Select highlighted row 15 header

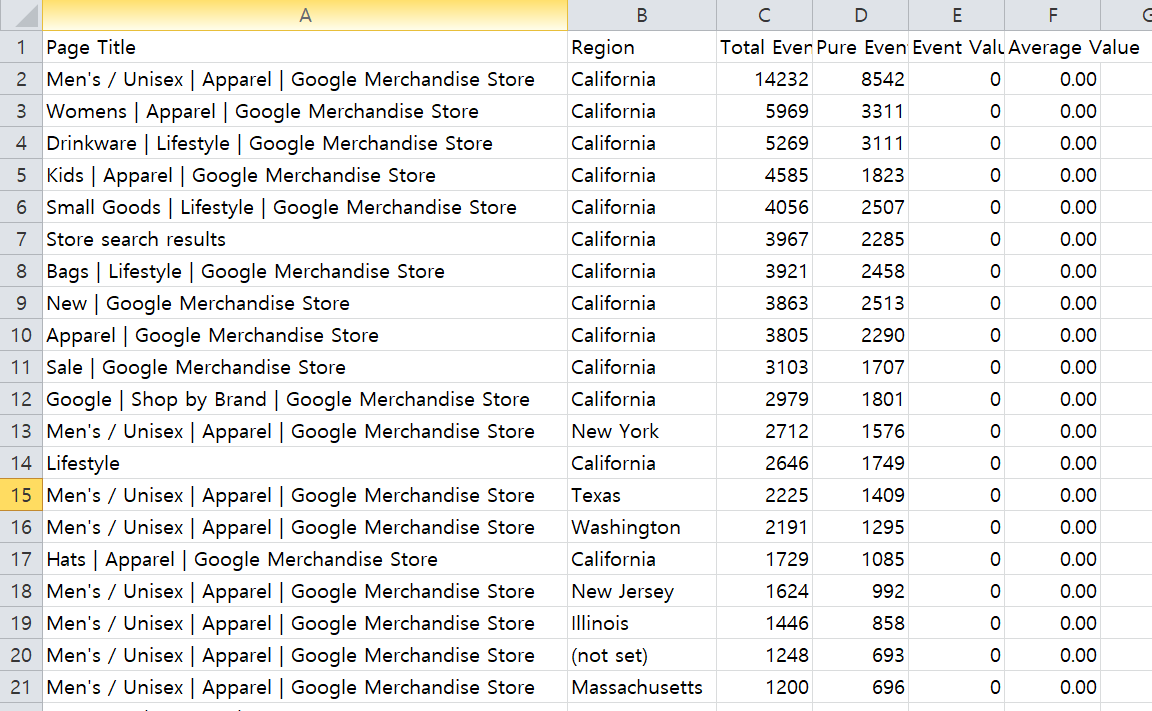[x=21, y=495]
